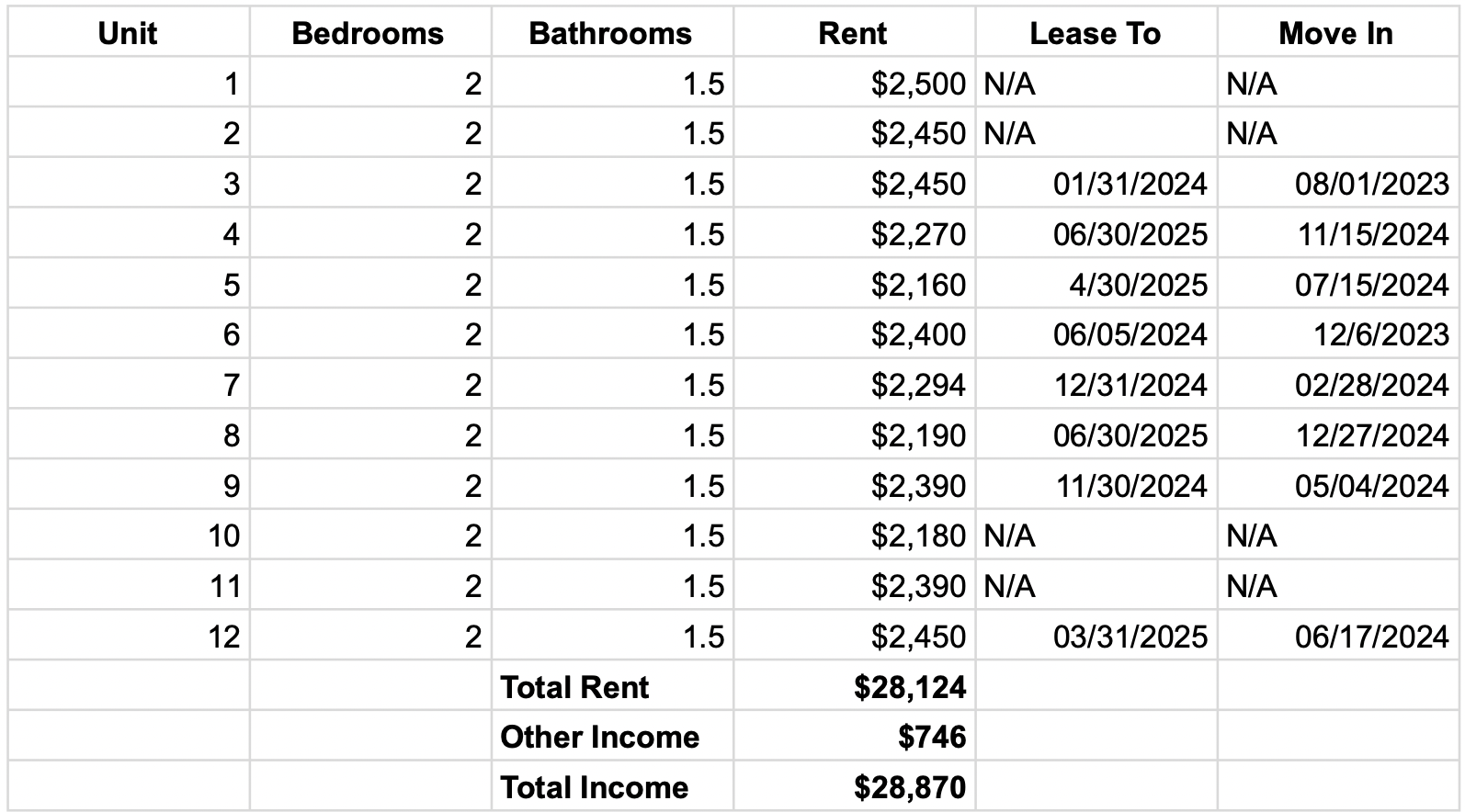Select the Other Income amount $746
The image size is (1465, 812).
pos(932,737)
